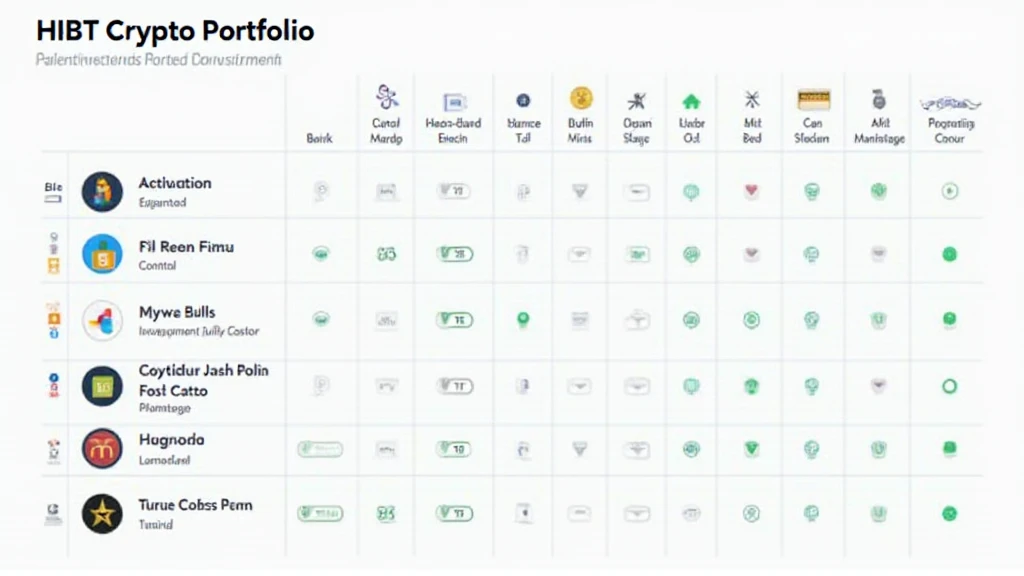Click the gold coin Bulin column icon
1024x576 pixels.
(581, 99)
